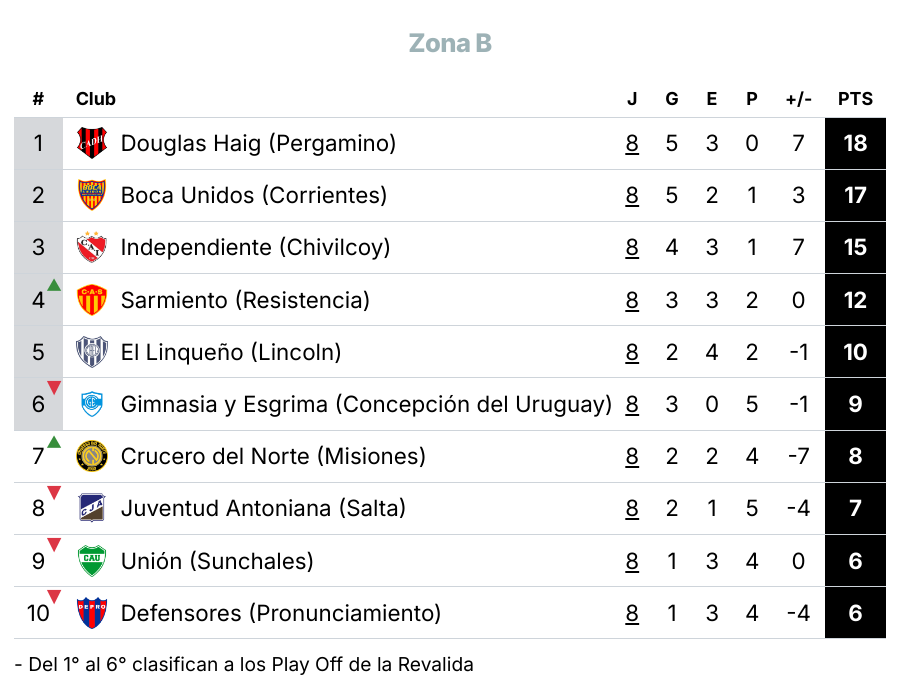Select the Unión (Sunchales) club name

[x=217, y=561]
